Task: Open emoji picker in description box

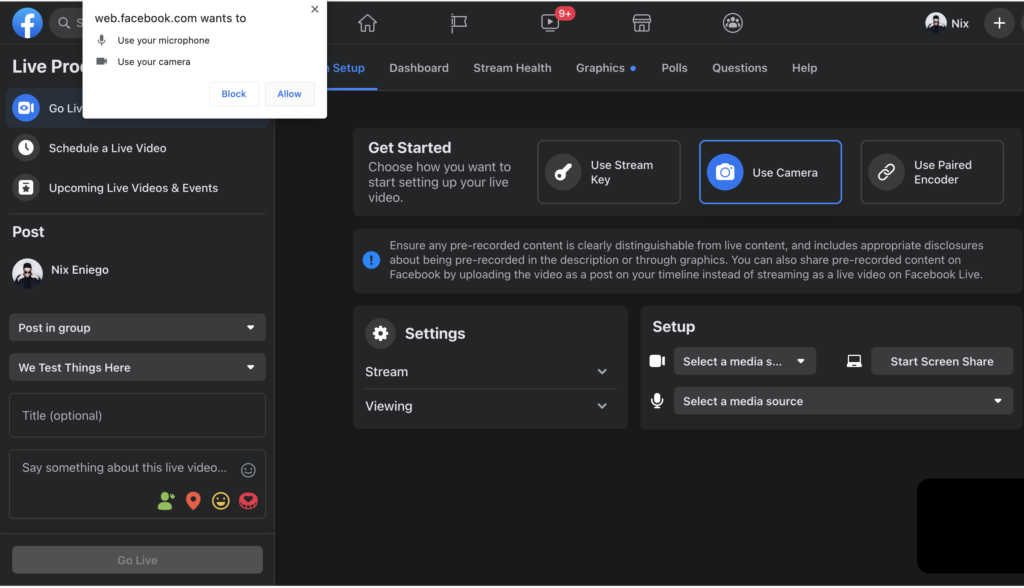Action: 248,470
